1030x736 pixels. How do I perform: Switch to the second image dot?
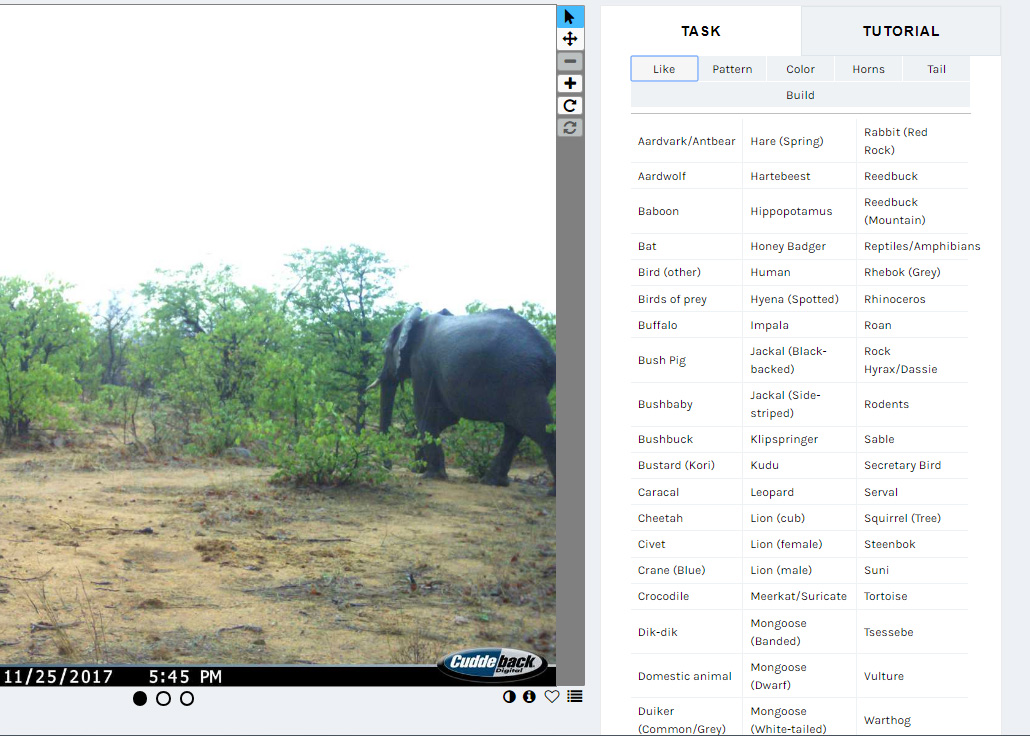pos(163,698)
